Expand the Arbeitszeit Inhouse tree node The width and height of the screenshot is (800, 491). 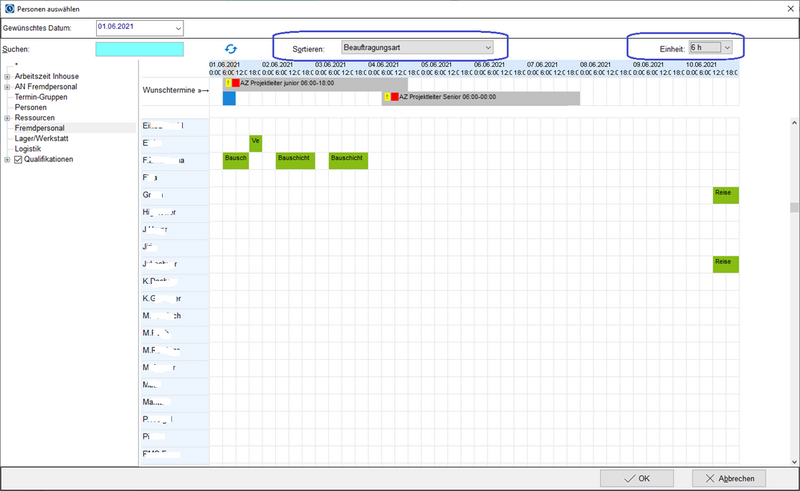[7, 76]
